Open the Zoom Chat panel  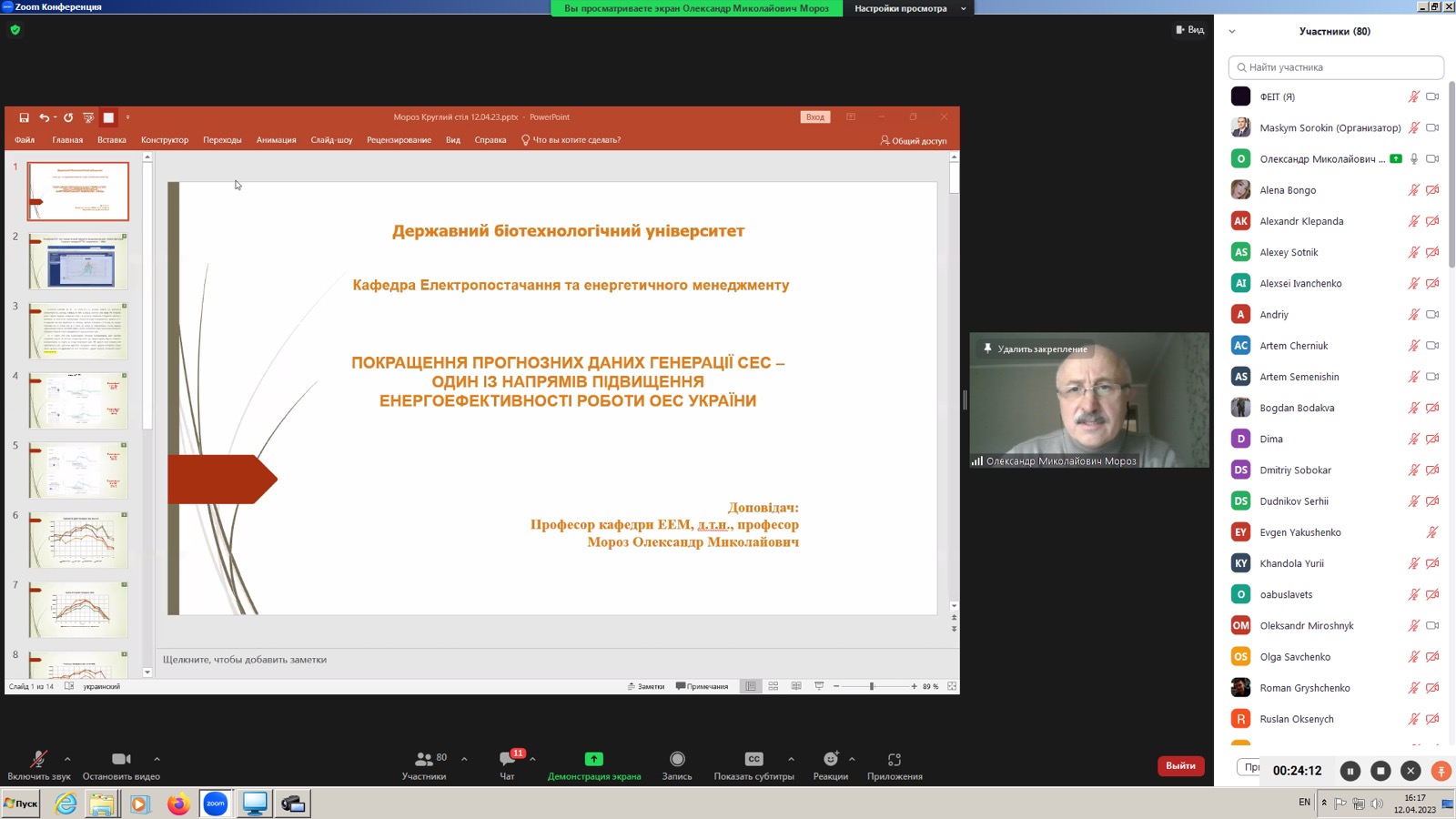[x=508, y=760]
